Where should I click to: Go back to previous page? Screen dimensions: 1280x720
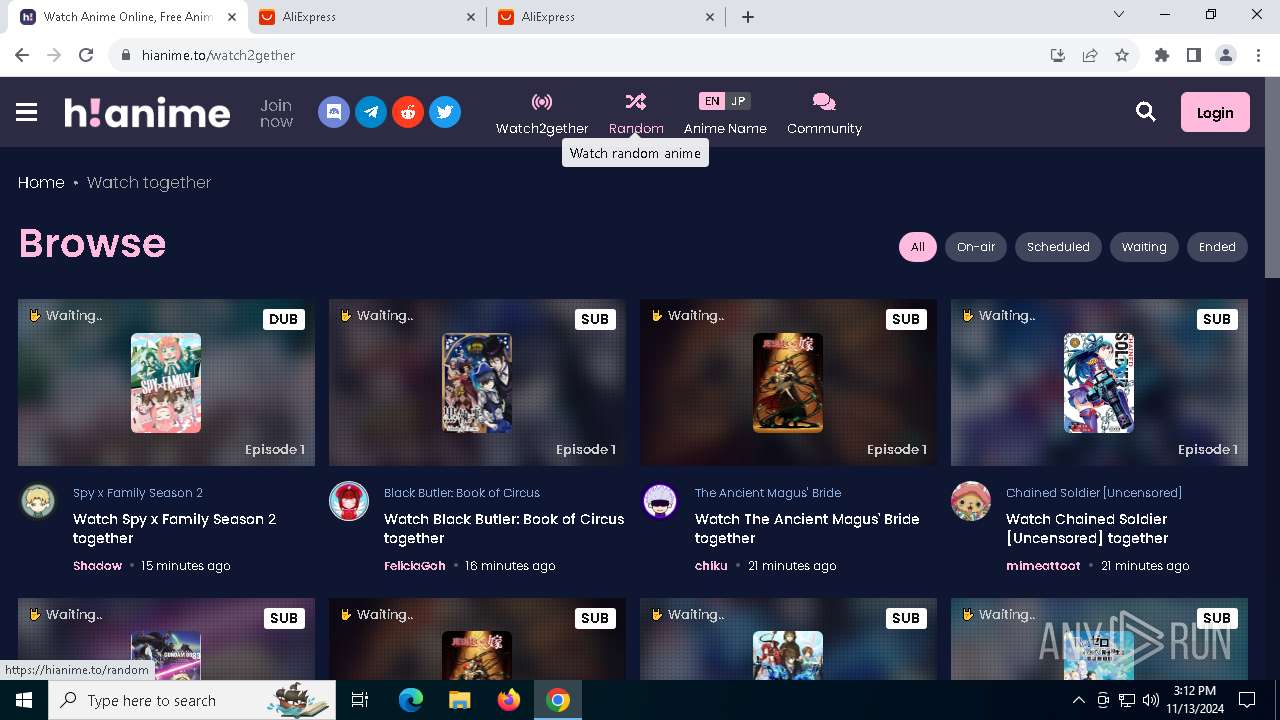22,55
